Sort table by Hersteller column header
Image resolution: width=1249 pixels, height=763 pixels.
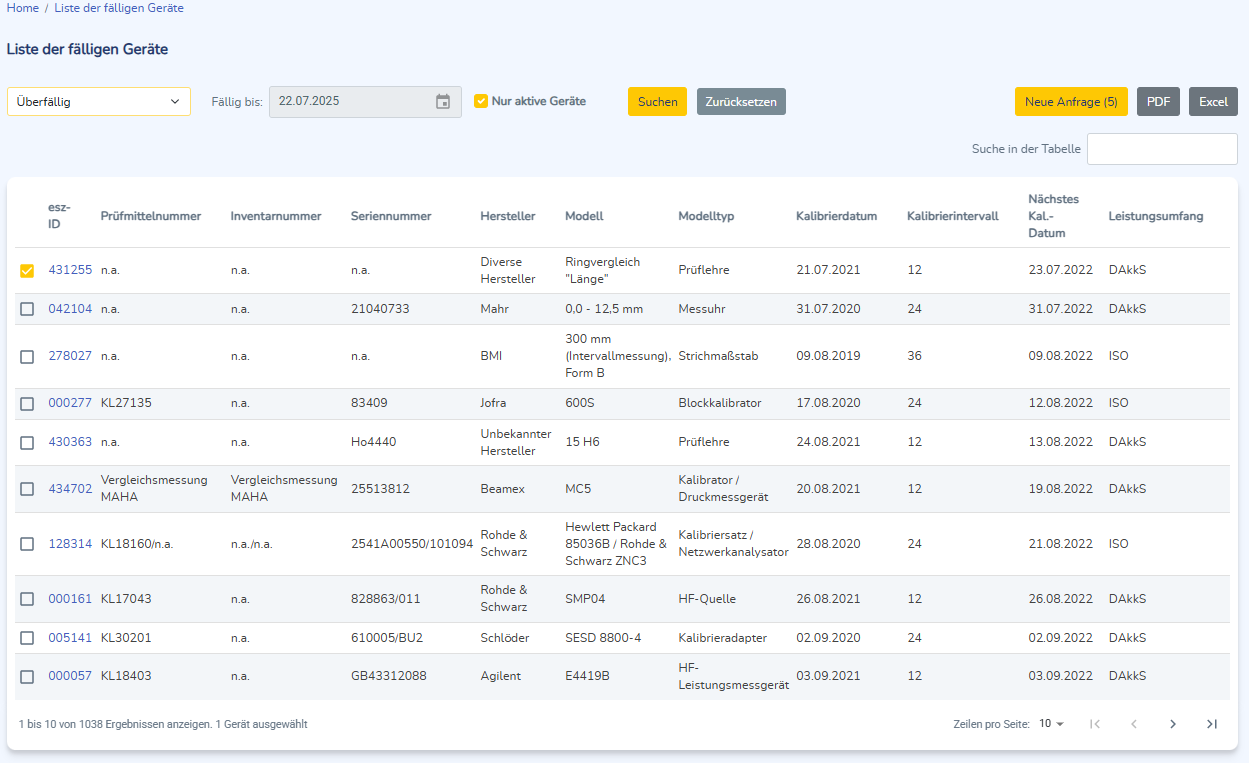point(507,216)
